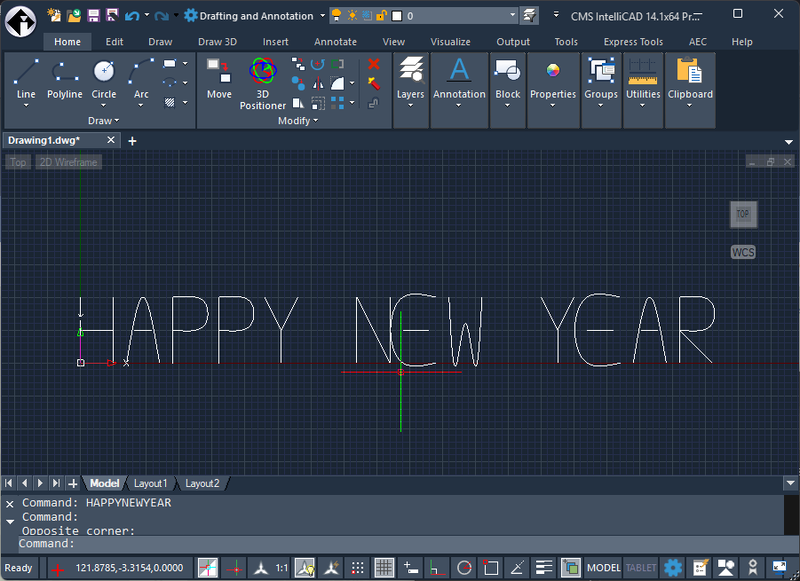Toggle the MODEL space button
The height and width of the screenshot is (581, 800).
[x=603, y=568]
